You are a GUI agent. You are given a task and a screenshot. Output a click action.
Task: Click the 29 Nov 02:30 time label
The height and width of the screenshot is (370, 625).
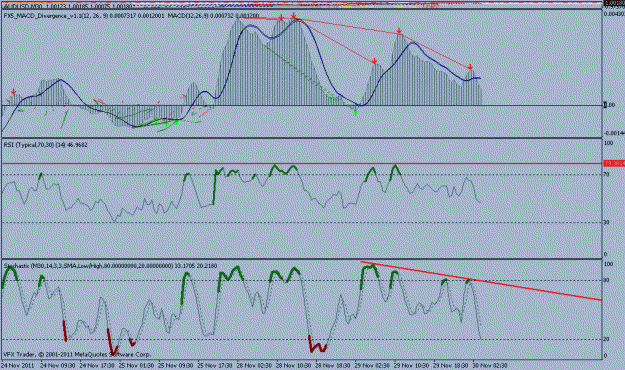pos(372,365)
